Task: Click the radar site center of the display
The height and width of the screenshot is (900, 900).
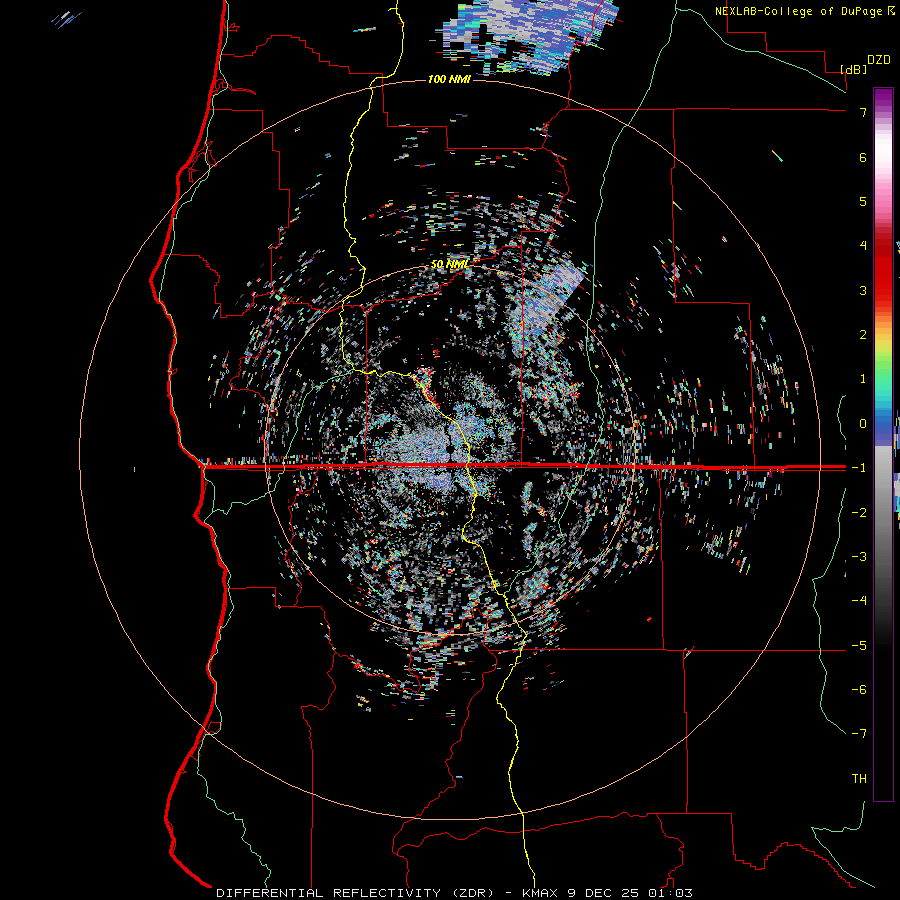Action: coord(449,449)
